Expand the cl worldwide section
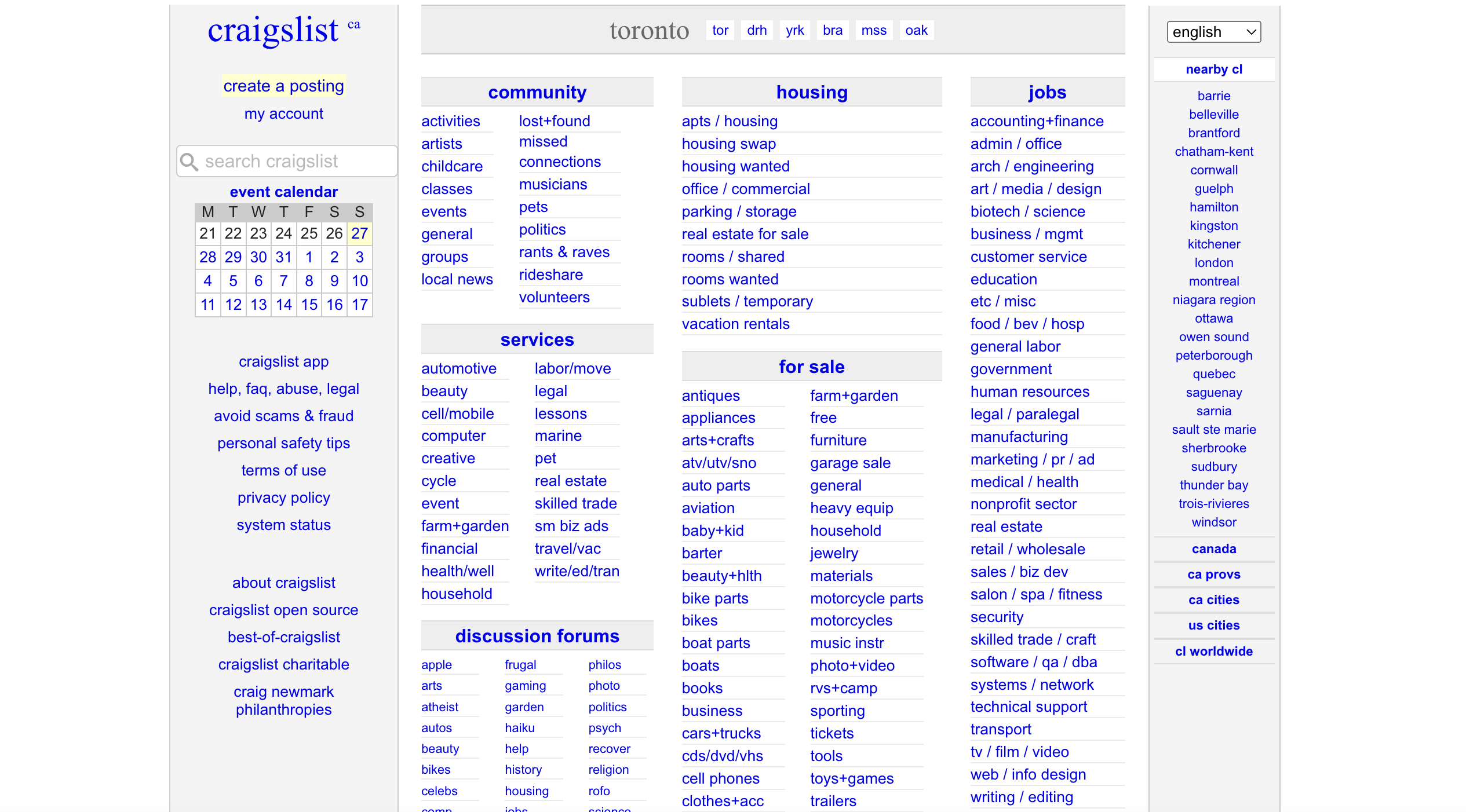 tap(1213, 651)
